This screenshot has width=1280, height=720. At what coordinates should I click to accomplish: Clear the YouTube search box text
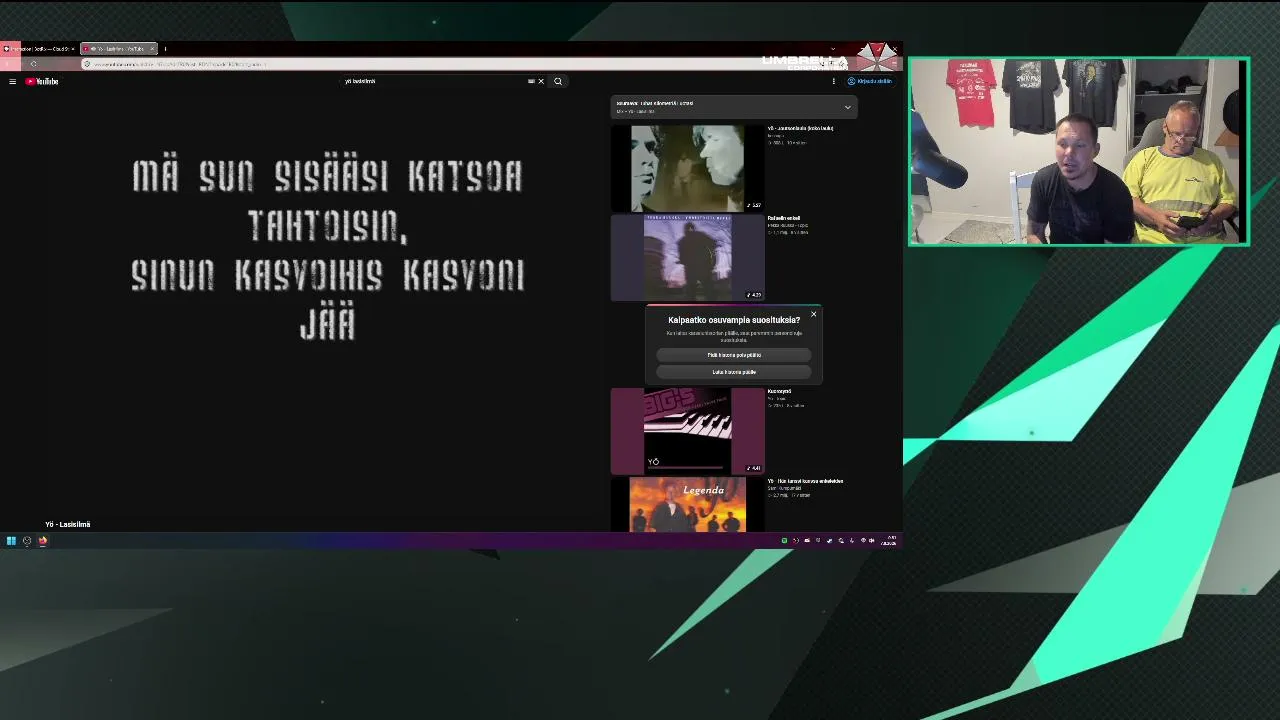541,82
